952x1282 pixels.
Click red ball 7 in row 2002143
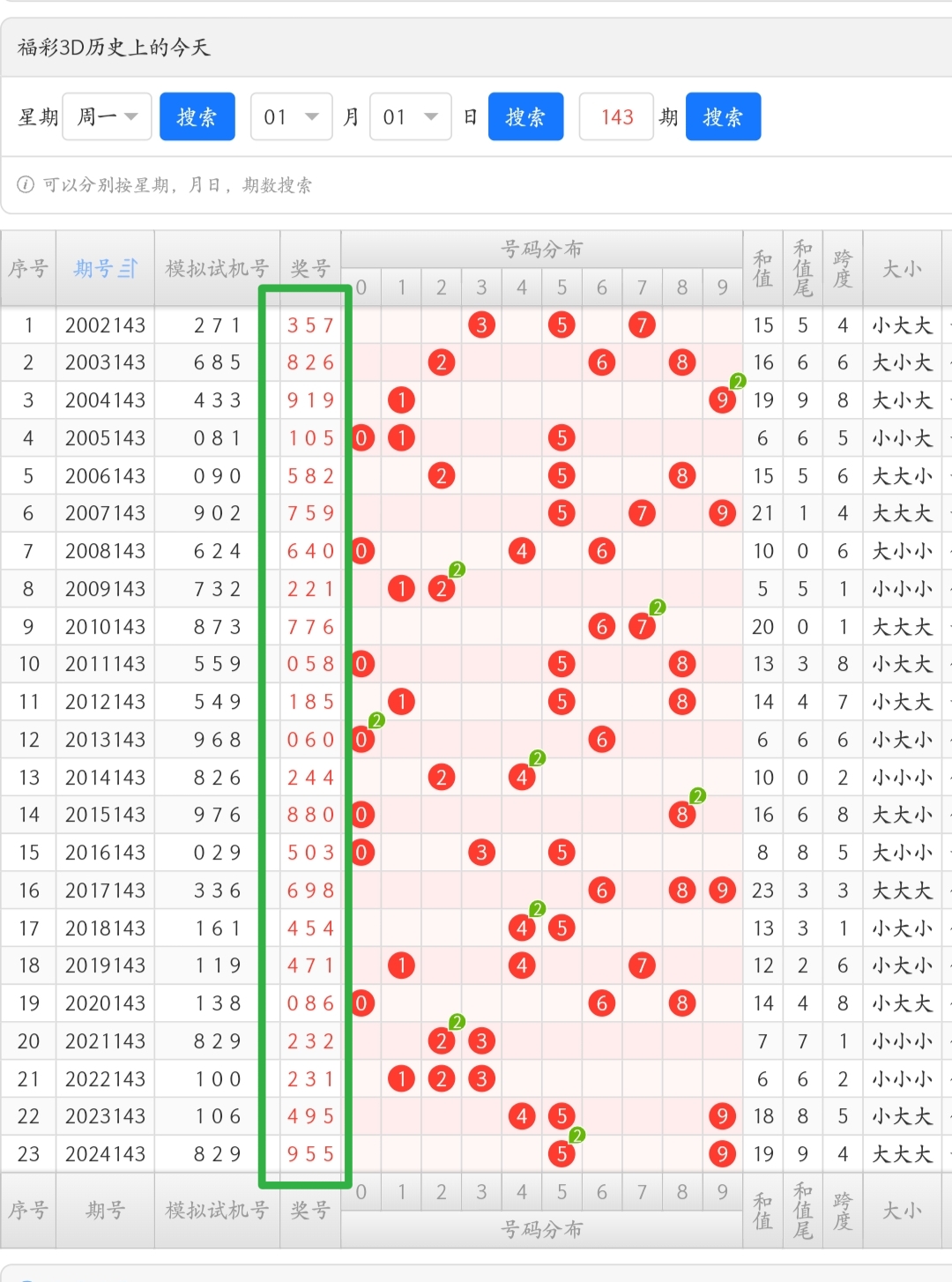click(x=642, y=325)
